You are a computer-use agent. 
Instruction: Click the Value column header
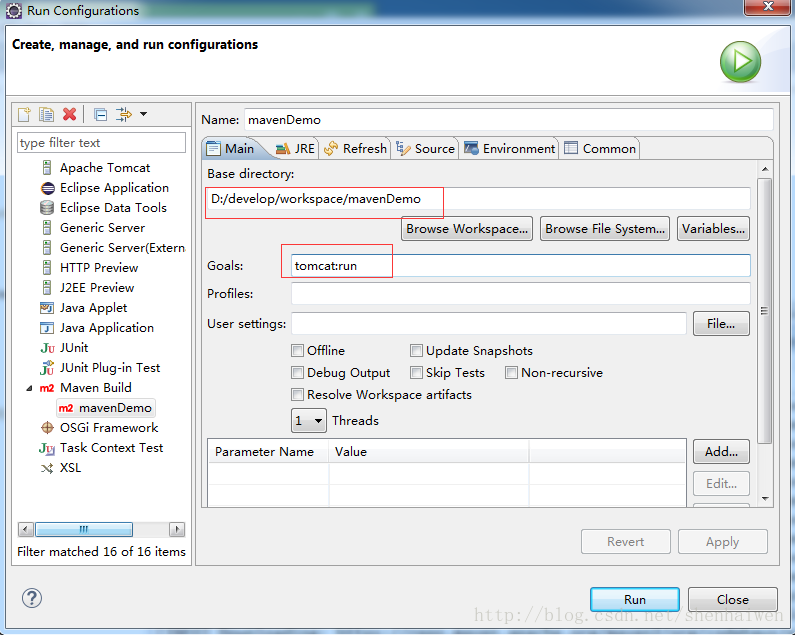point(429,451)
